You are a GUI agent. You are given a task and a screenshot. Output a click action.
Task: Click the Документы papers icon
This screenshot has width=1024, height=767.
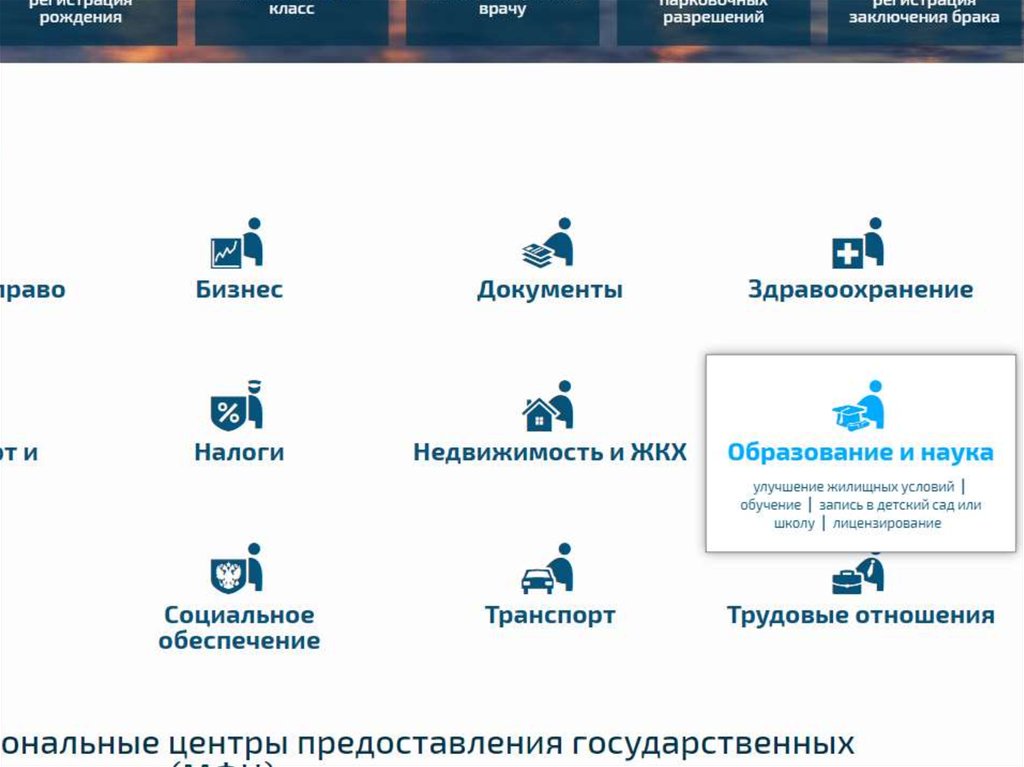tap(548, 243)
